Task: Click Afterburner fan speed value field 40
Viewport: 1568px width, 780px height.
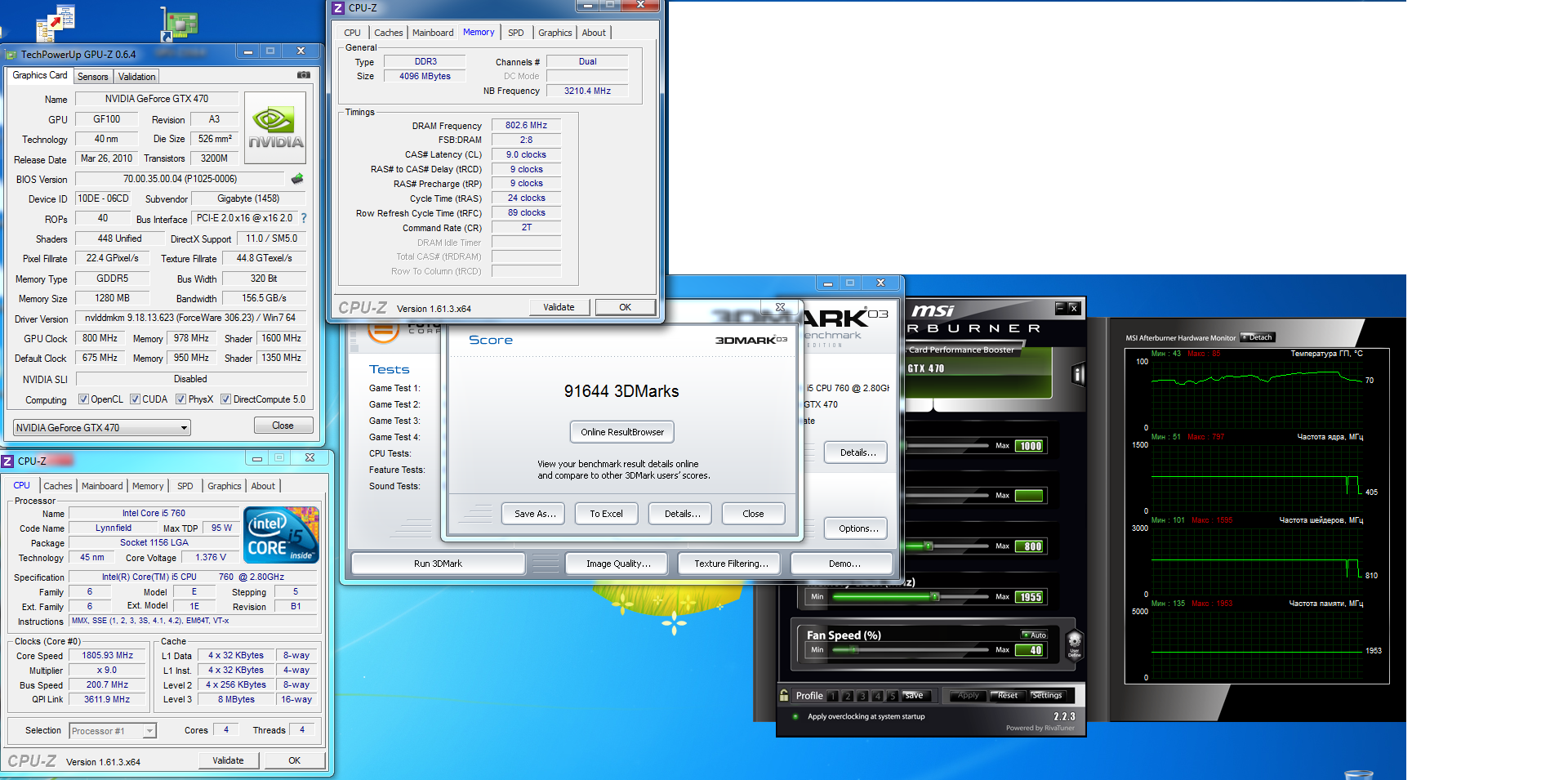Action: tap(1030, 650)
